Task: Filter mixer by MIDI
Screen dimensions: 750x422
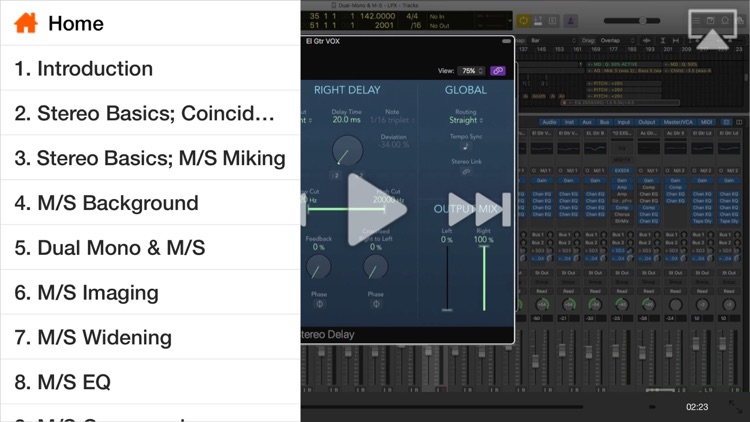Action: (x=706, y=122)
